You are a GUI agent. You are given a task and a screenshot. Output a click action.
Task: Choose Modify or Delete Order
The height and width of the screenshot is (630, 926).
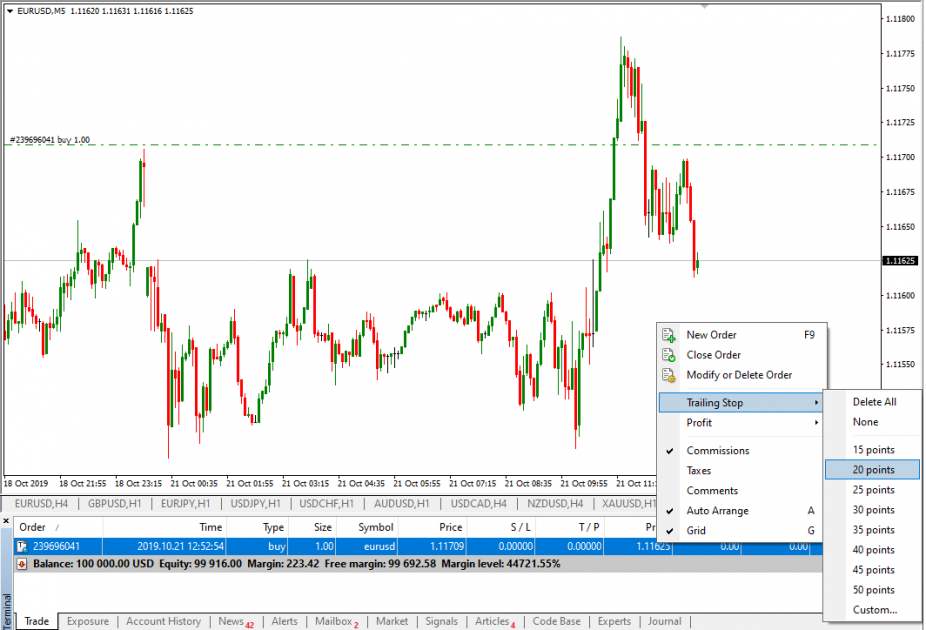click(x=742, y=375)
